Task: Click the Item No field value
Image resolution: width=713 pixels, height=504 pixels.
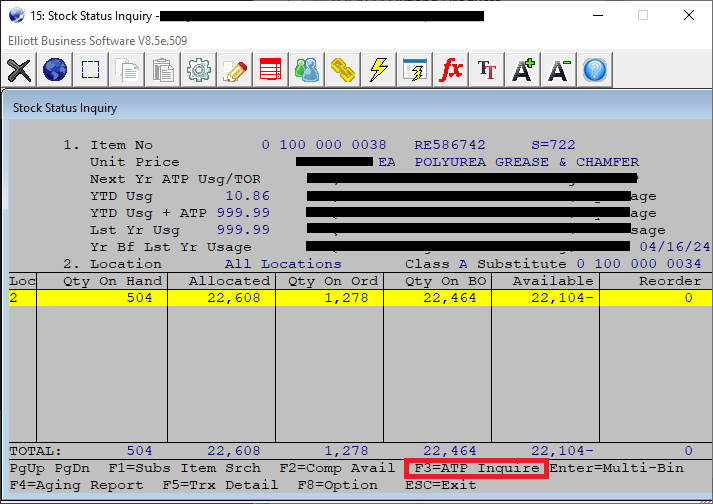Action: pyautogui.click(x=324, y=145)
